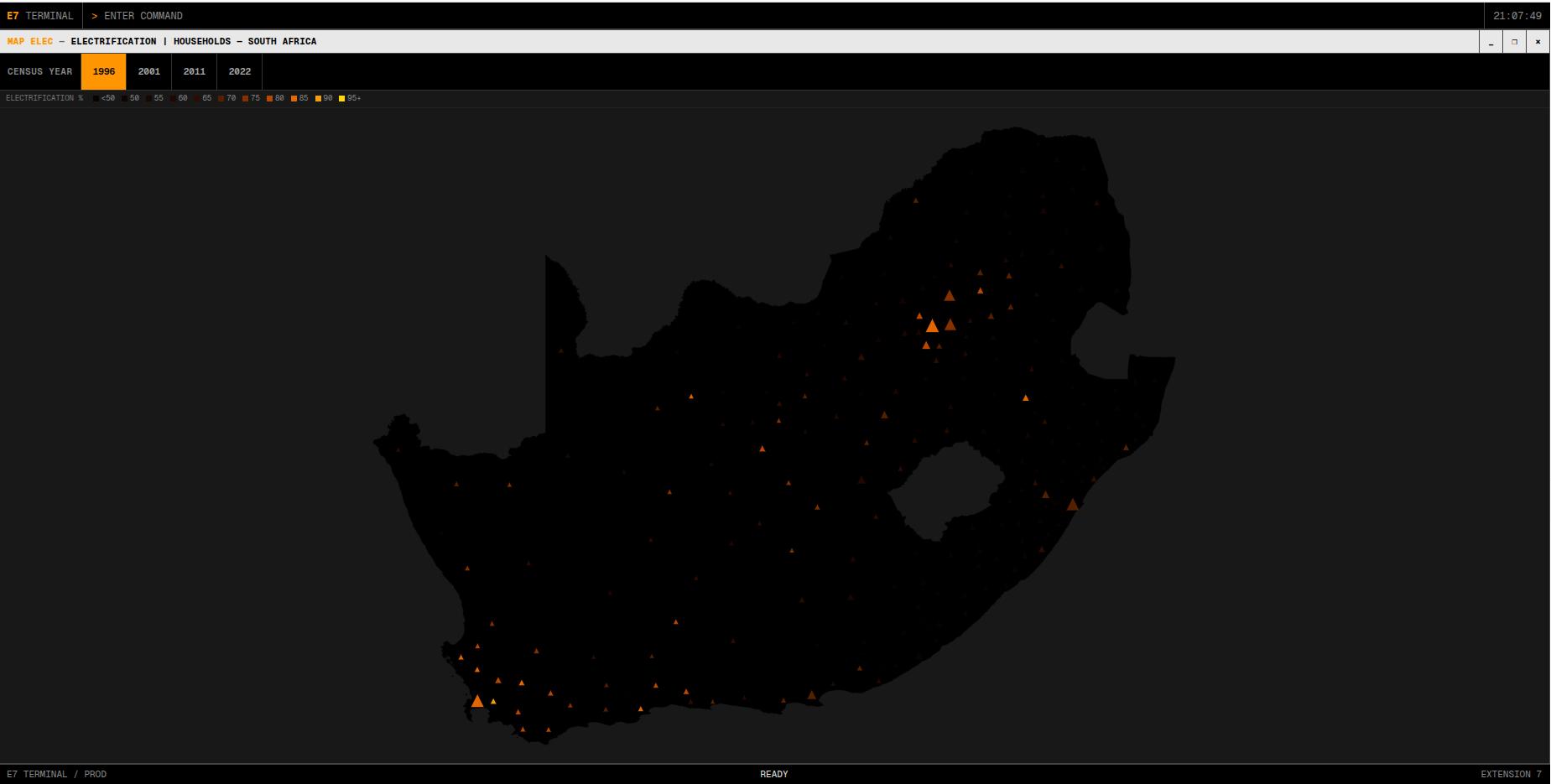The image size is (1551, 784).
Task: Click the 90 legend color swatch
Action: click(318, 98)
